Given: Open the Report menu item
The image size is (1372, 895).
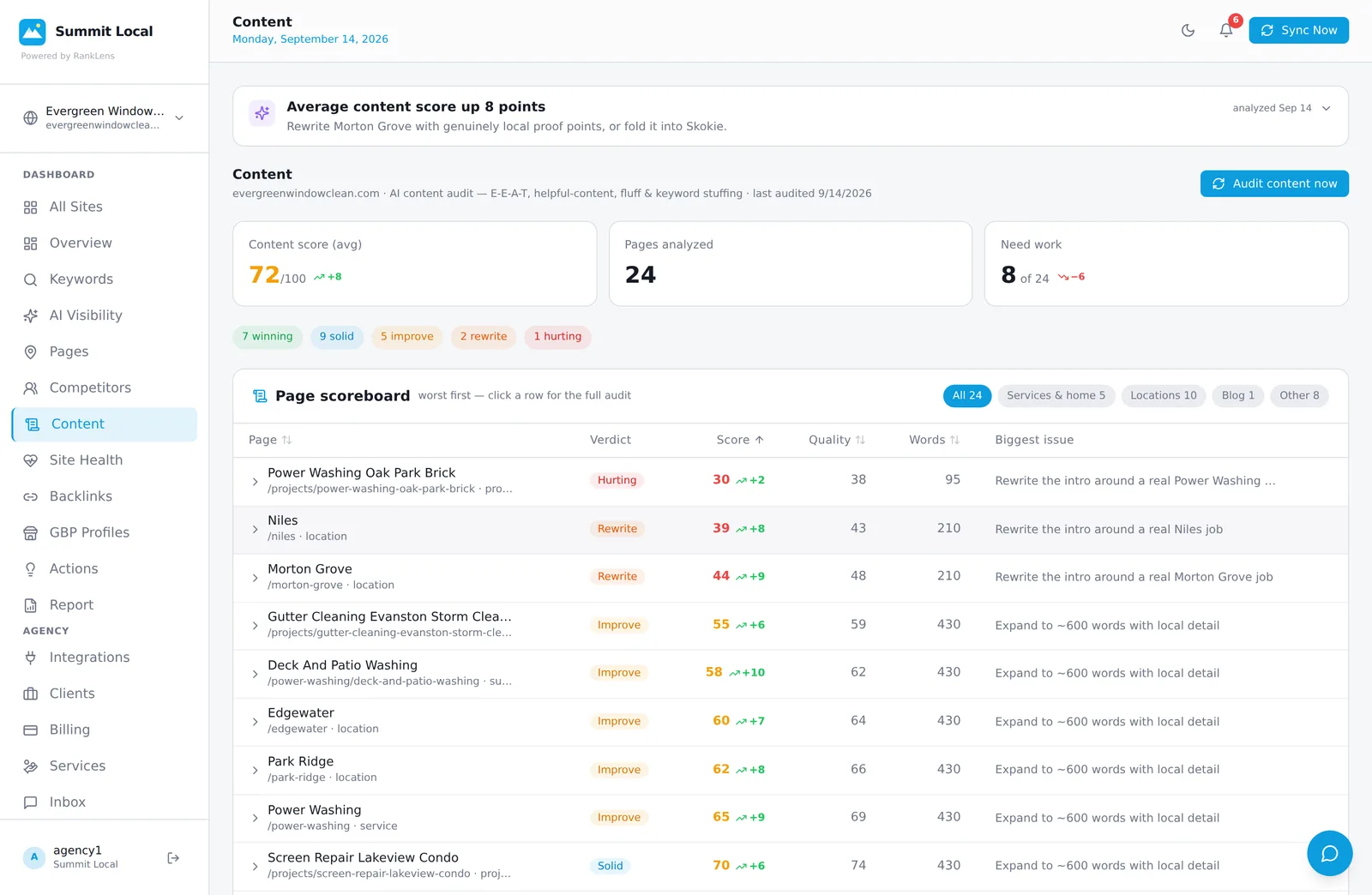Looking at the screenshot, I should 104,605.
